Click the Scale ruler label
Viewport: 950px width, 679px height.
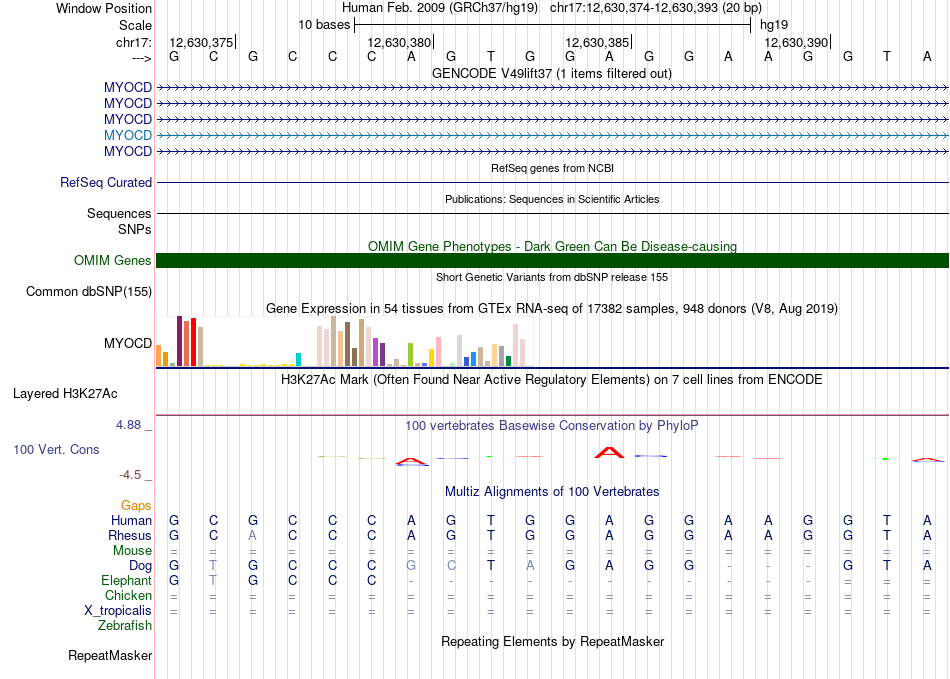pyautogui.click(x=135, y=25)
